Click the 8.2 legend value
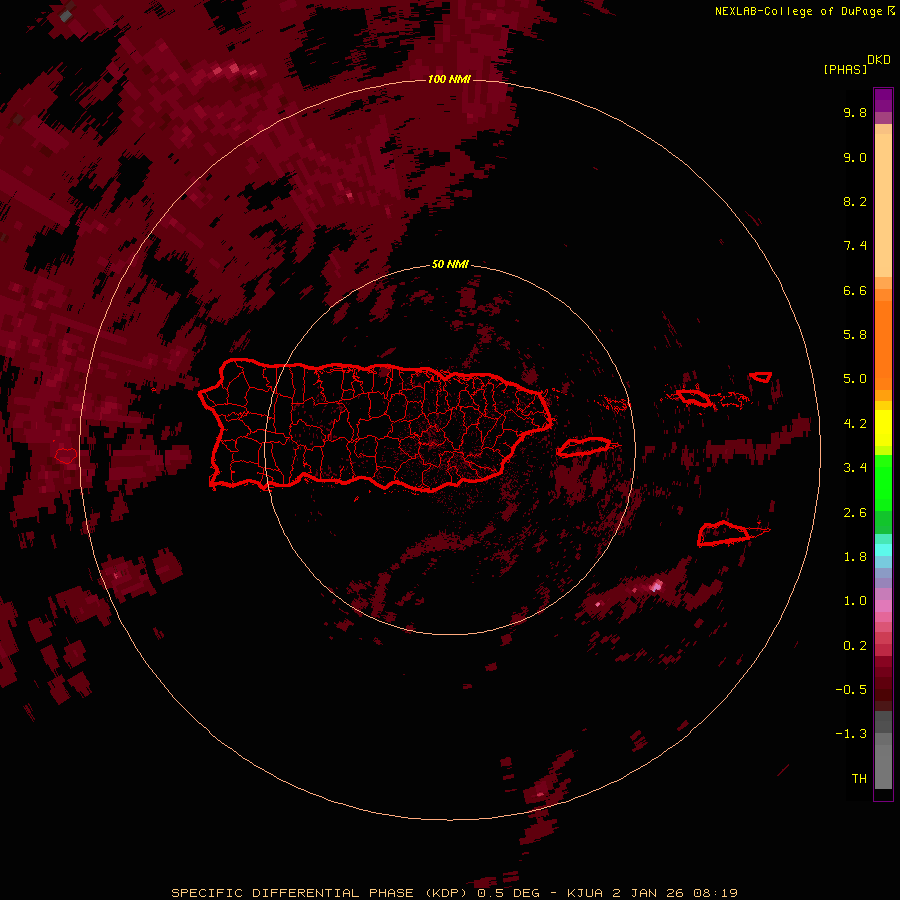 855,201
